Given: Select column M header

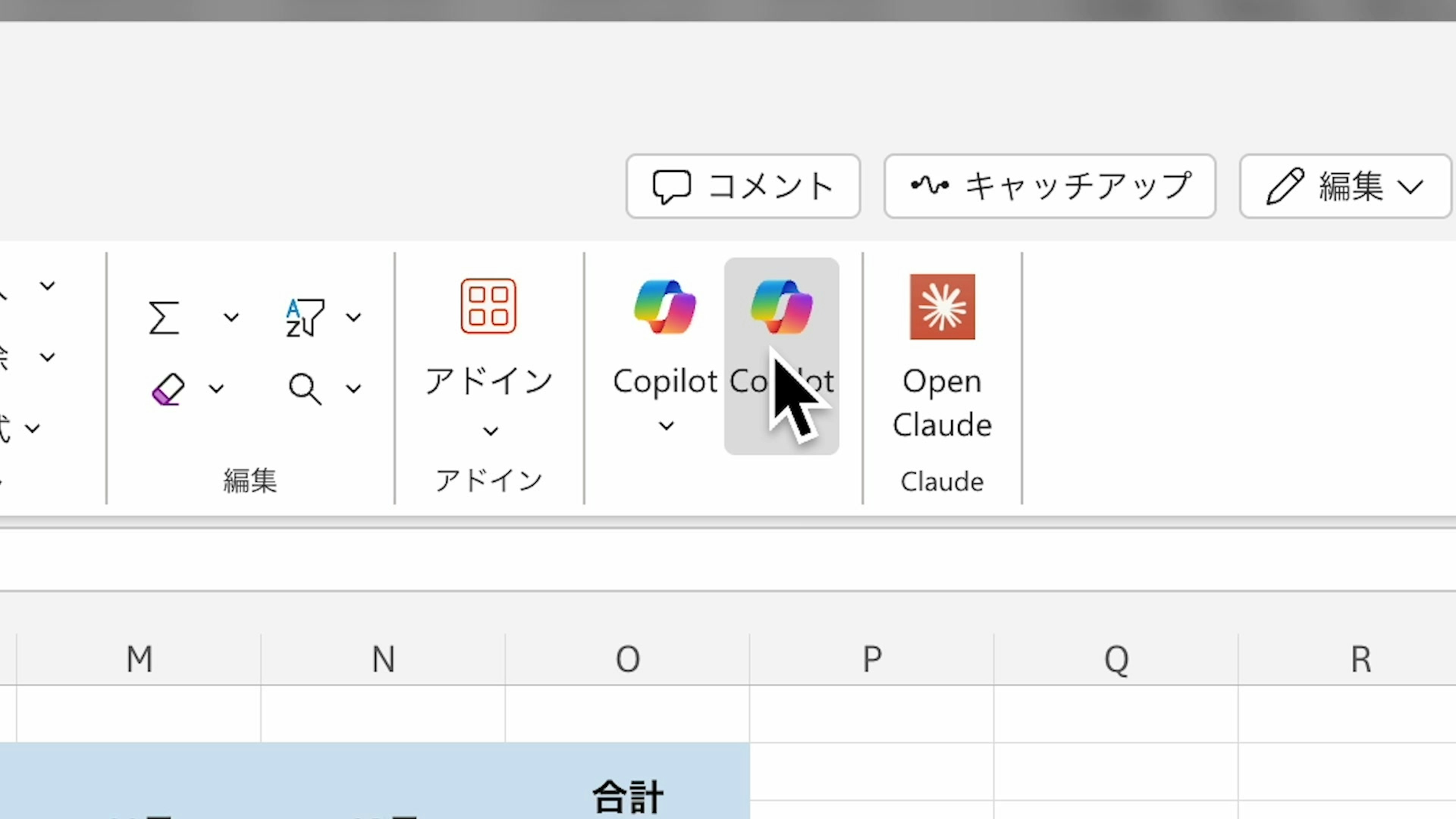Looking at the screenshot, I should click(x=139, y=659).
